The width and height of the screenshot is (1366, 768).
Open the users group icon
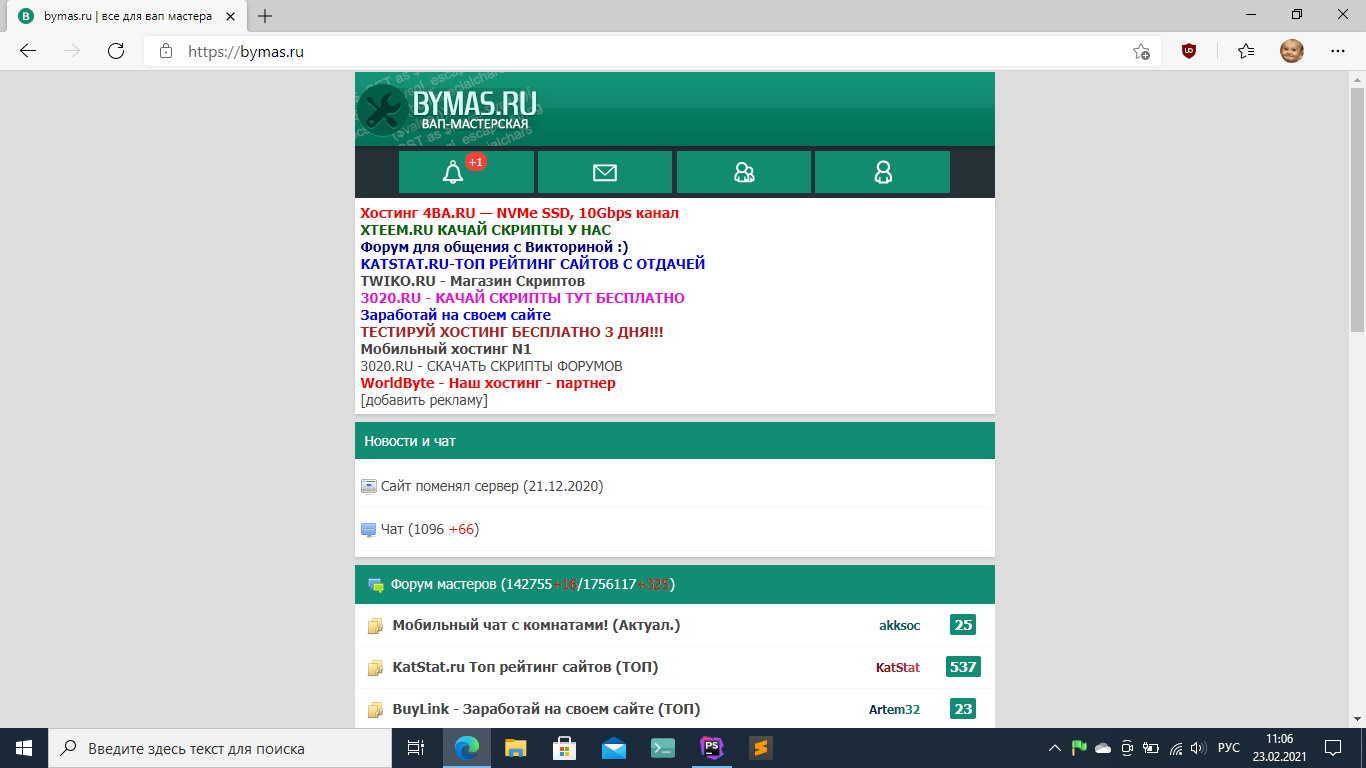(743, 172)
